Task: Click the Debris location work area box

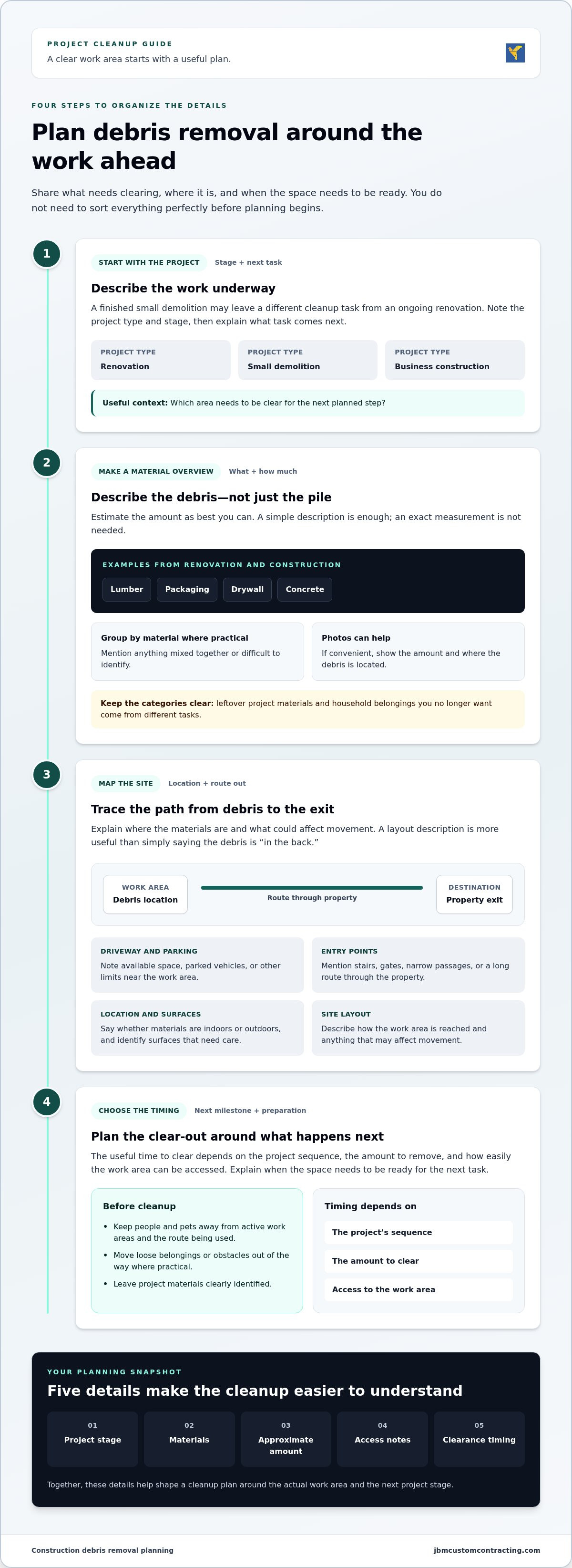Action: [145, 894]
